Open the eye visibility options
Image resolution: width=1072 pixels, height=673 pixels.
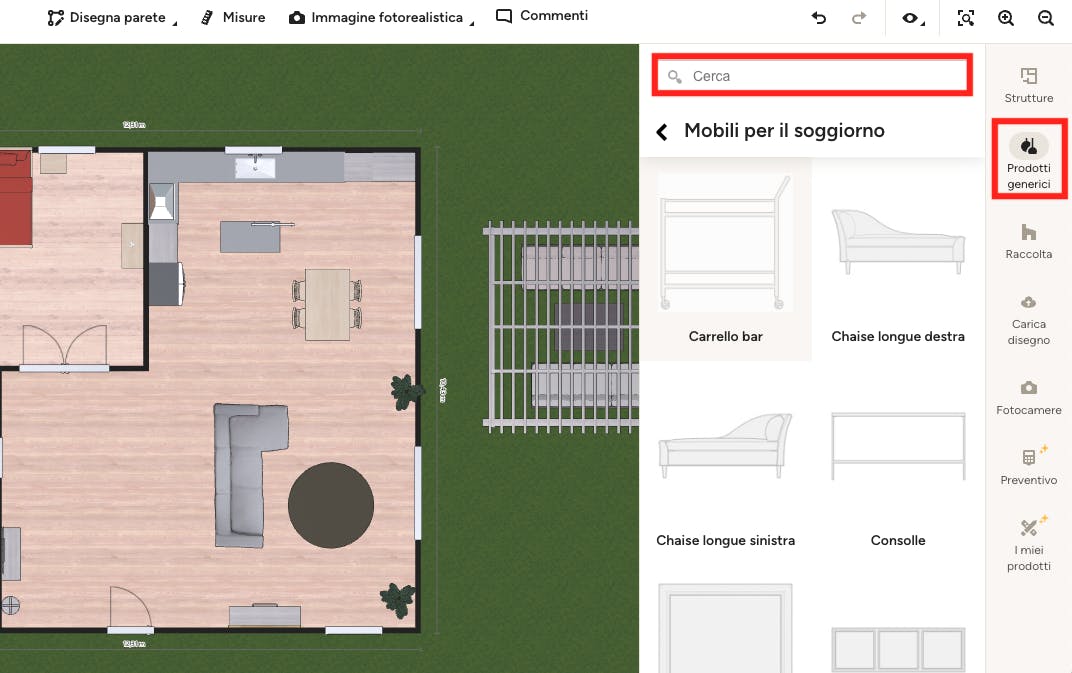pos(913,18)
